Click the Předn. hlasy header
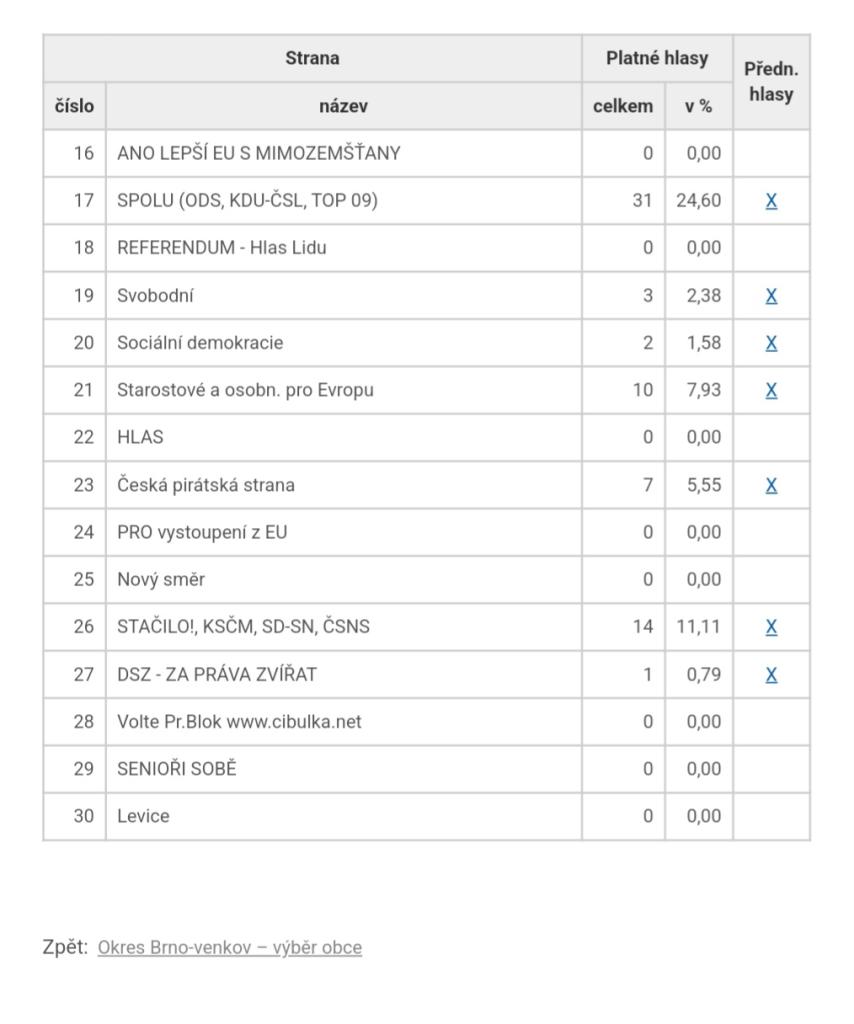 [x=771, y=82]
